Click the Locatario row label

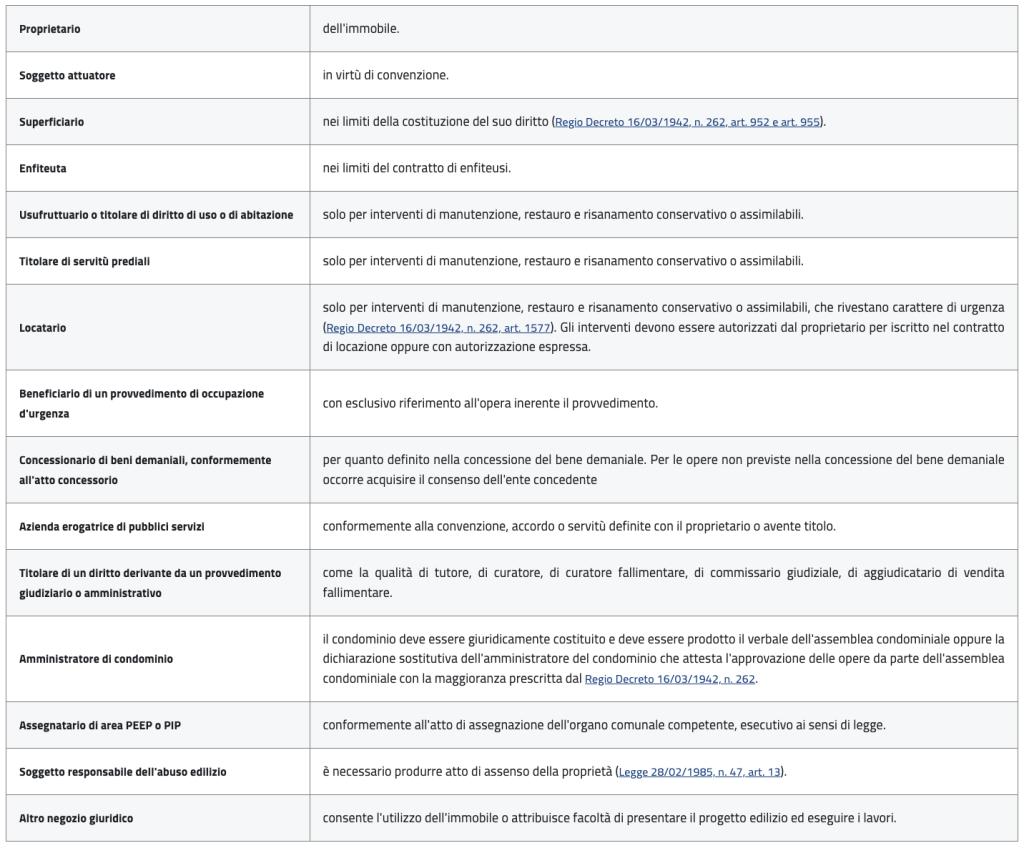pos(43,327)
